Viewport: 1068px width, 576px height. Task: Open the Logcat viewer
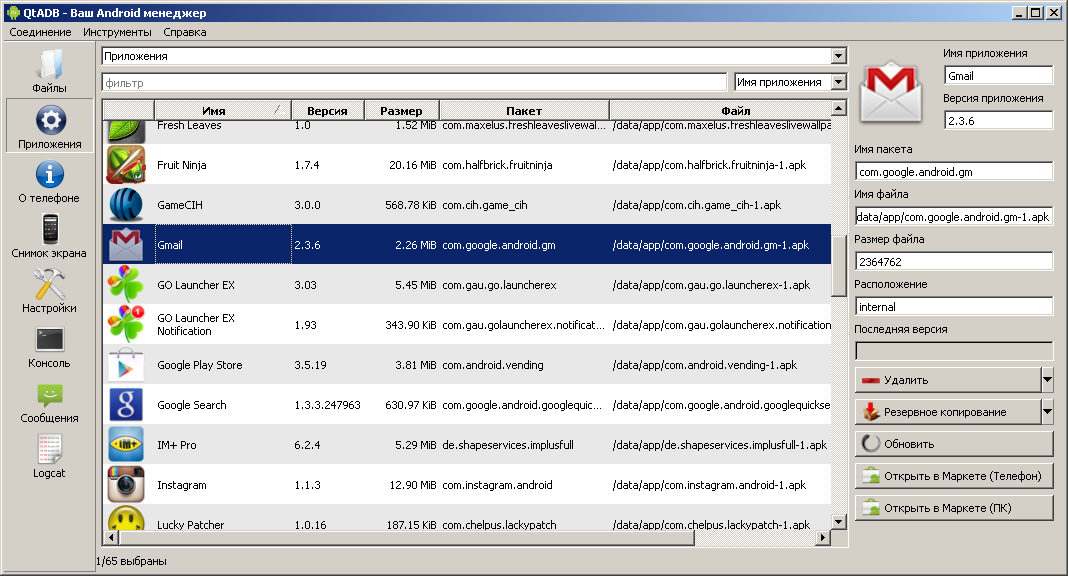[x=49, y=456]
